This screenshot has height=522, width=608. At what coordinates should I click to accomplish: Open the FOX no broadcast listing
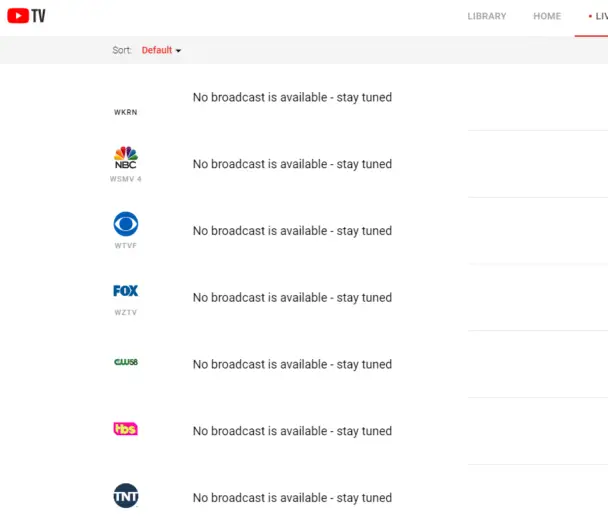(x=292, y=297)
